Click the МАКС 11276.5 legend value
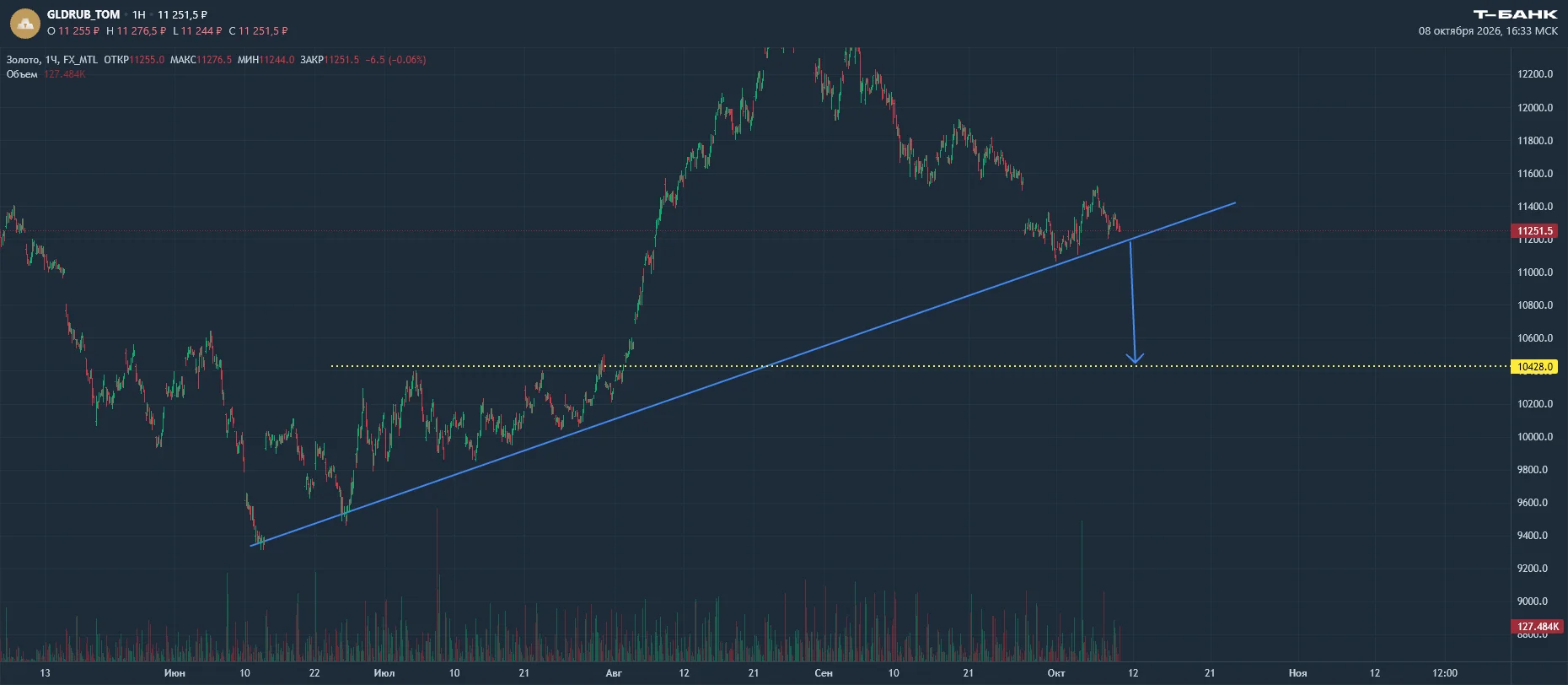This screenshot has width=1568, height=685. (201, 60)
